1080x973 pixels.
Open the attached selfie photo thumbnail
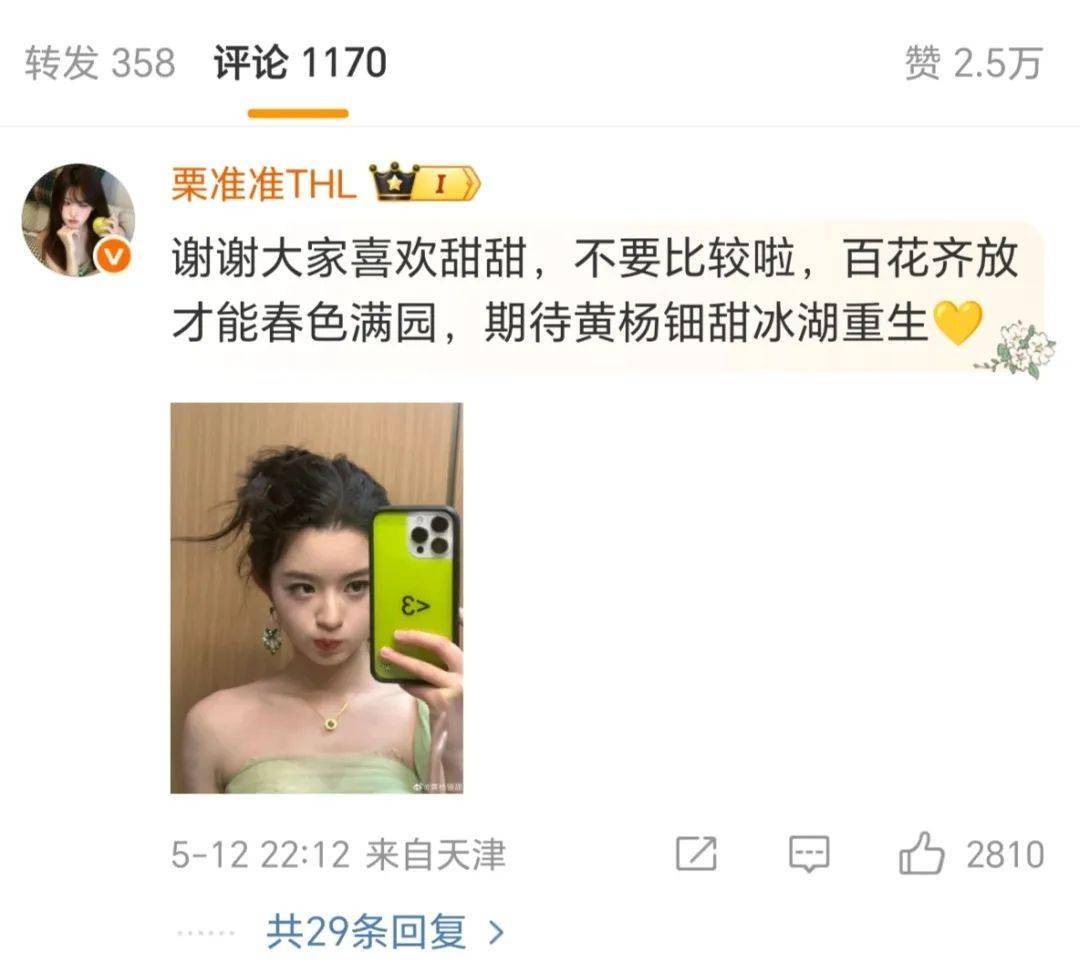317,598
